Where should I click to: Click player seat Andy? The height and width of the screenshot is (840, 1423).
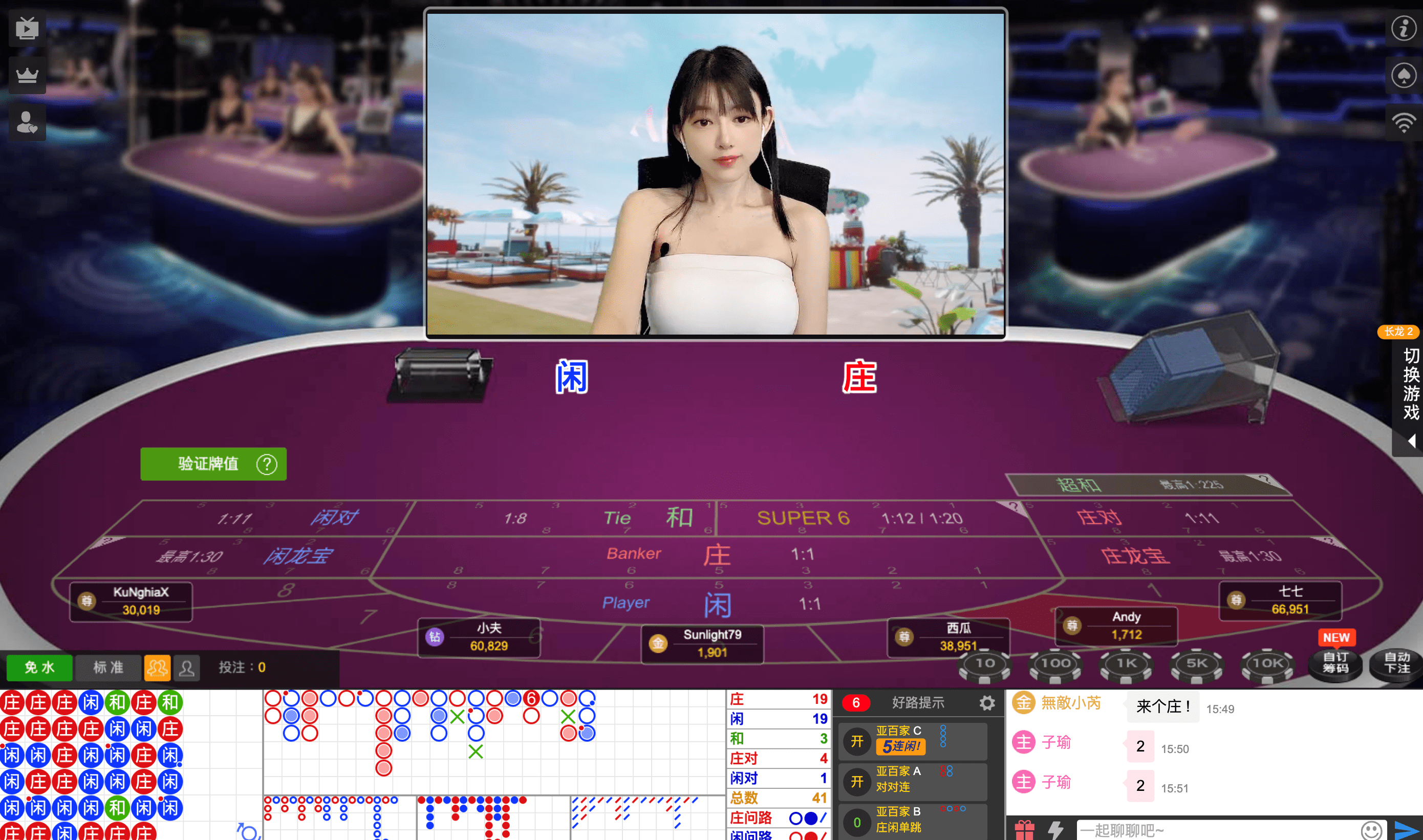pyautogui.click(x=1116, y=626)
